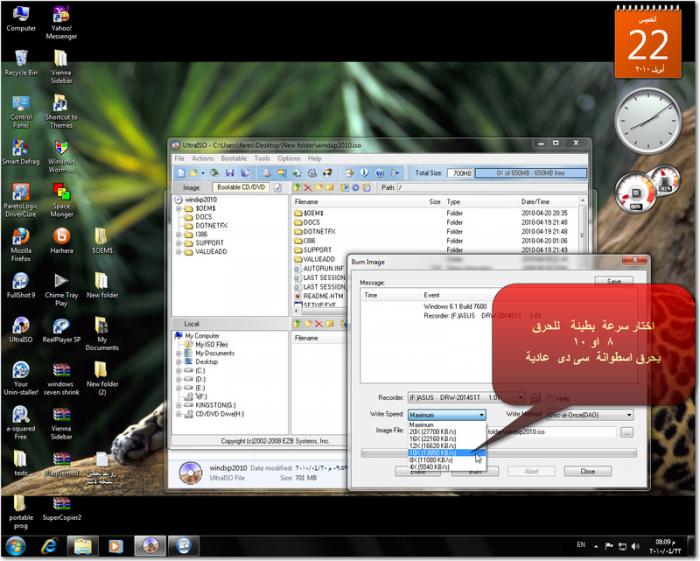This screenshot has width=700, height=561.
Task: Click the Path input field
Action: [x=491, y=187]
